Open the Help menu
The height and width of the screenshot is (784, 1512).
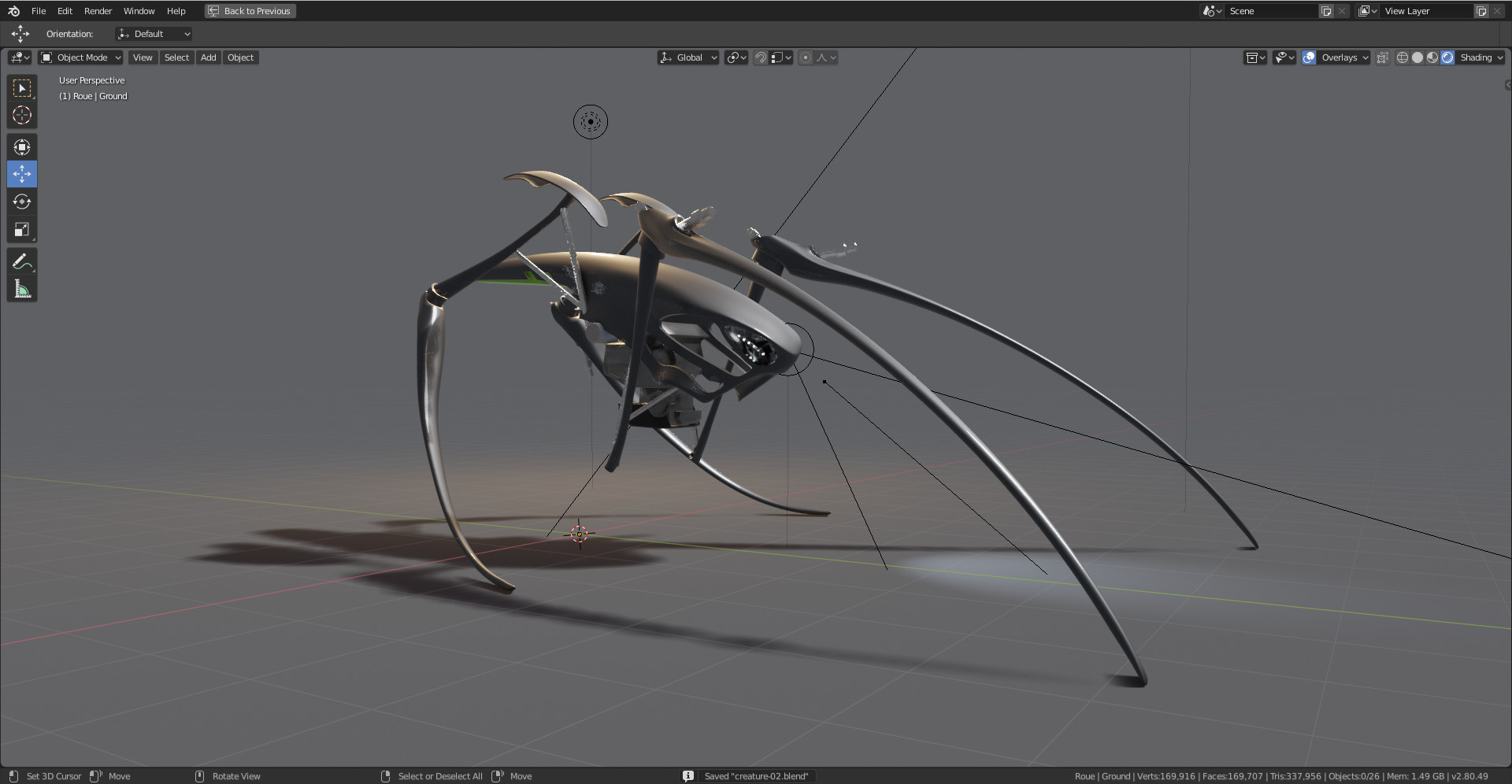click(176, 11)
